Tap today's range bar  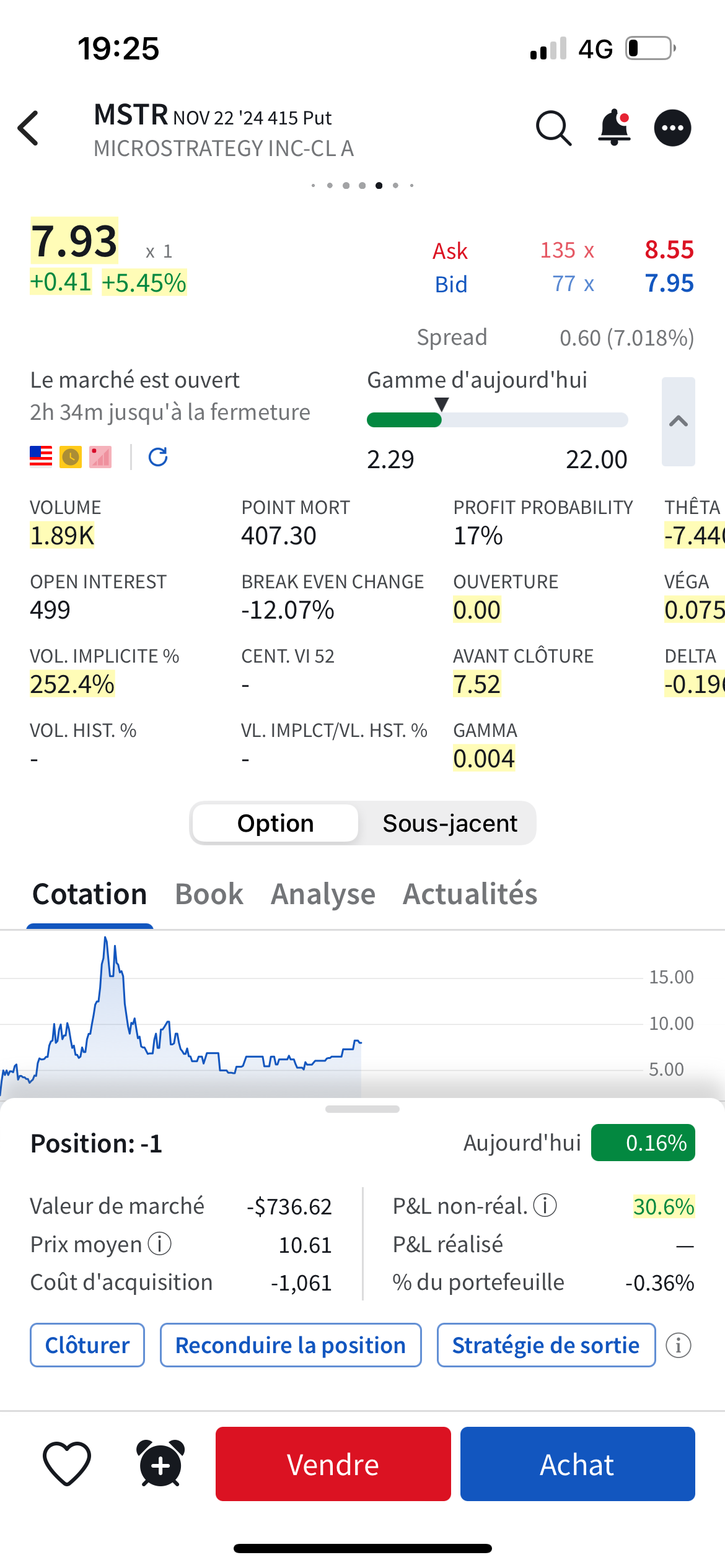[497, 420]
